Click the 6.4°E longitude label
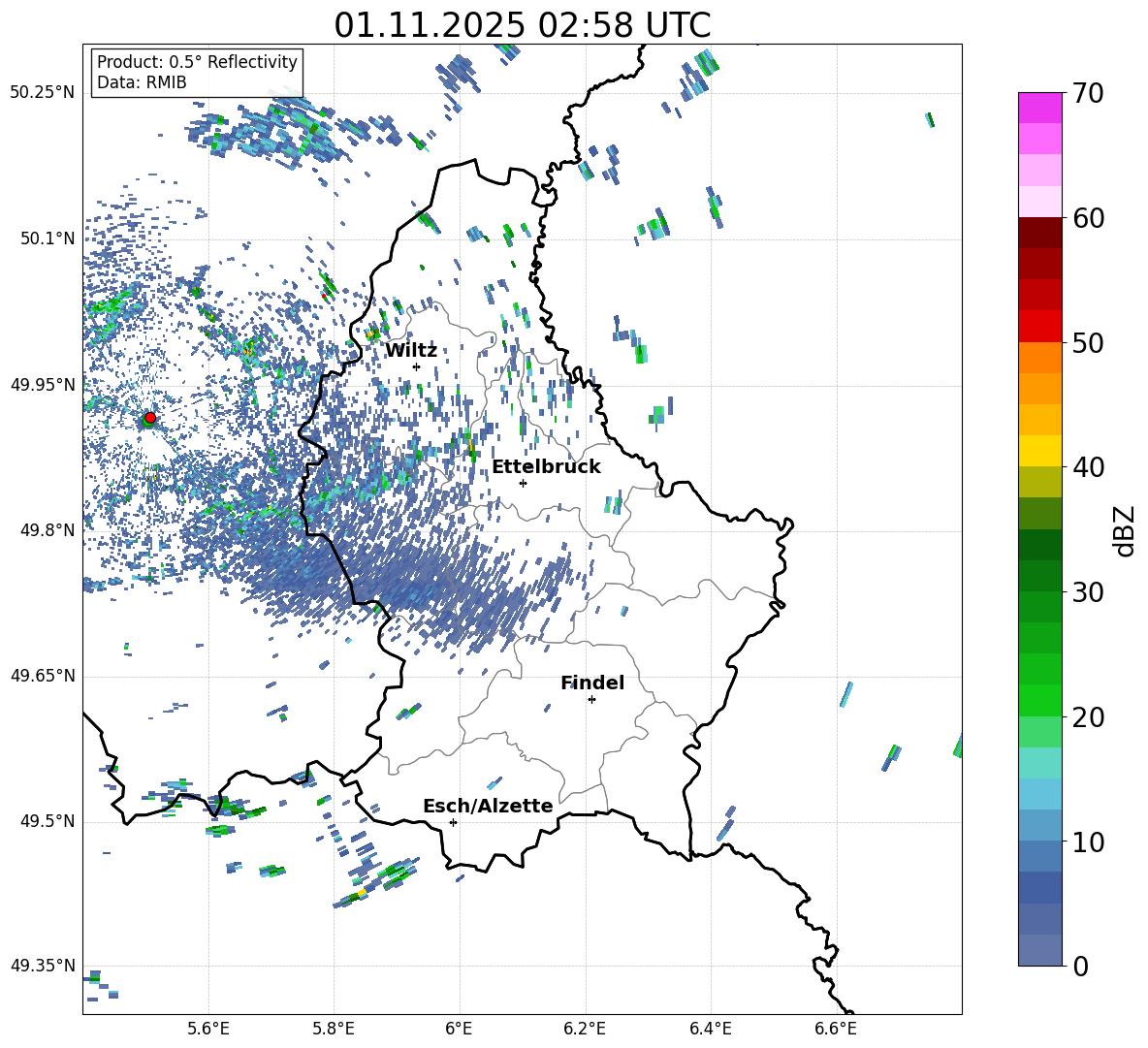This screenshot has width=1148, height=1048. click(710, 1029)
